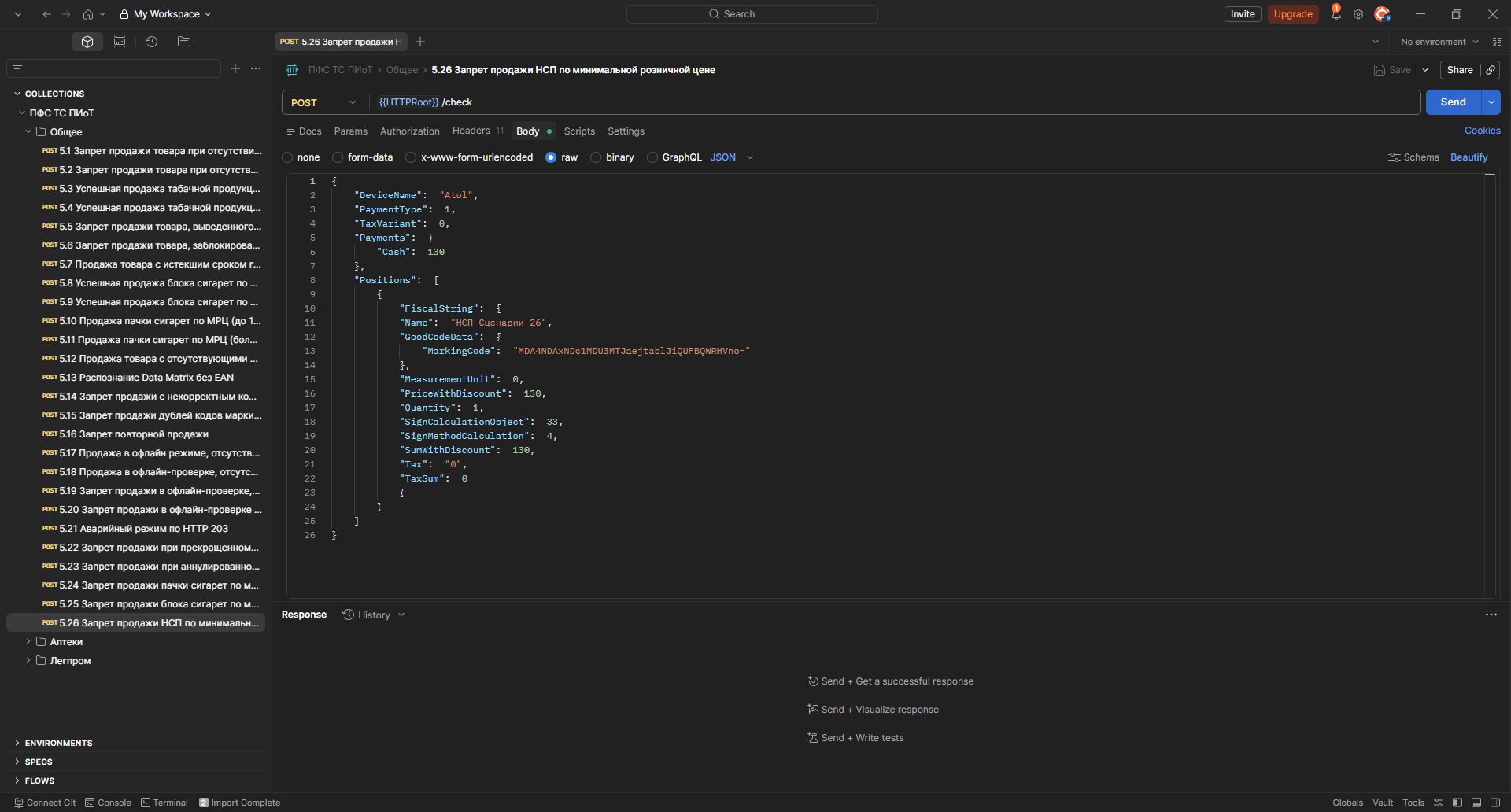Expand the FLOWS section
The image size is (1511, 812).
click(35, 781)
